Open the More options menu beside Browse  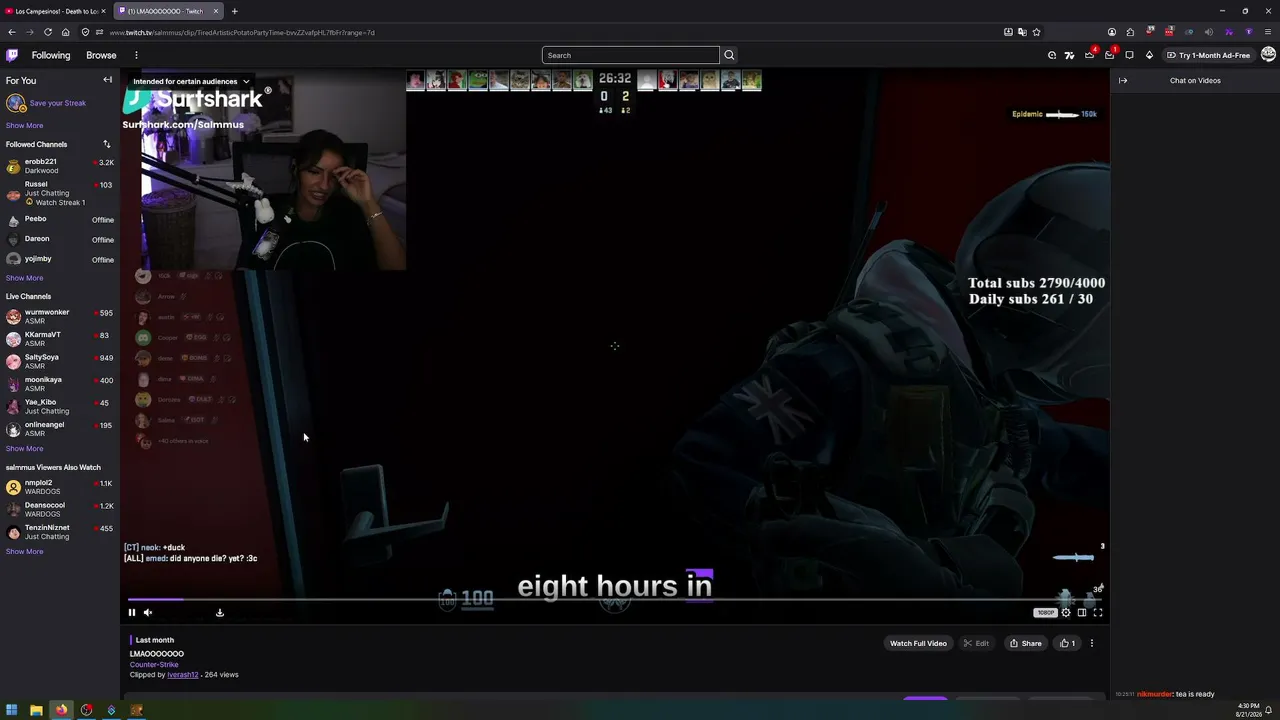pos(136,55)
